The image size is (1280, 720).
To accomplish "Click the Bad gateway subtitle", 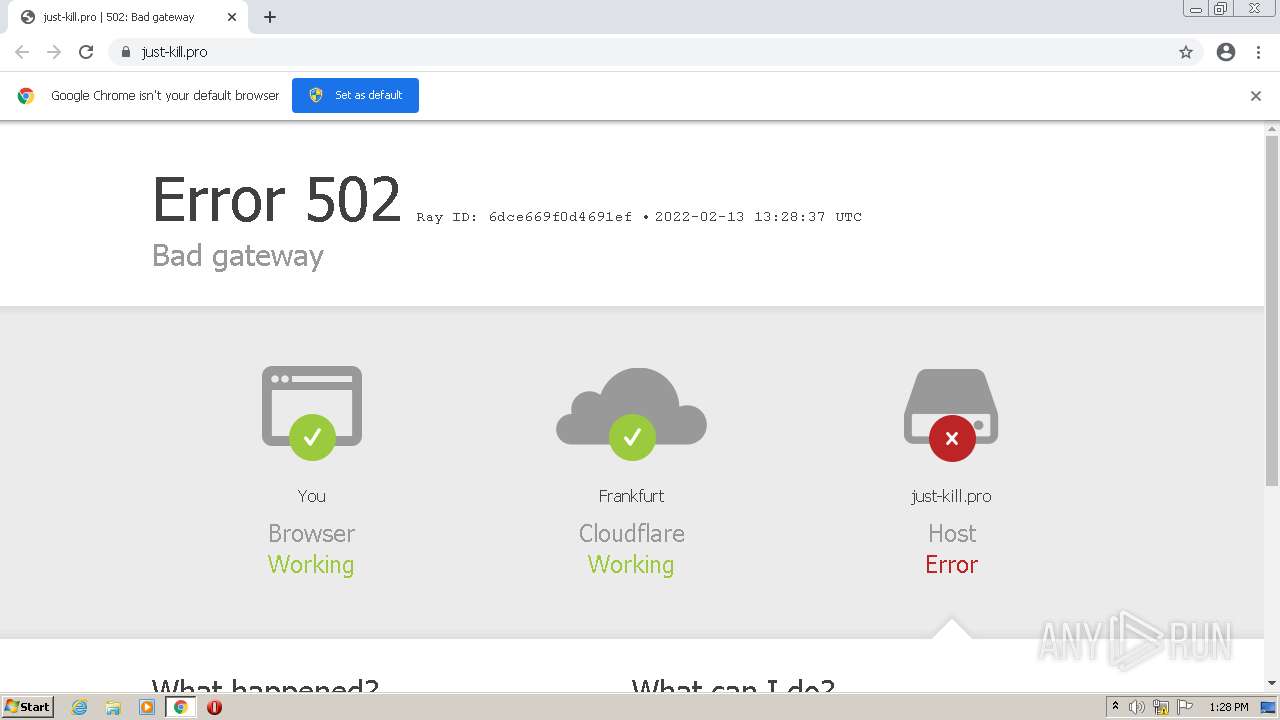I will (x=238, y=256).
